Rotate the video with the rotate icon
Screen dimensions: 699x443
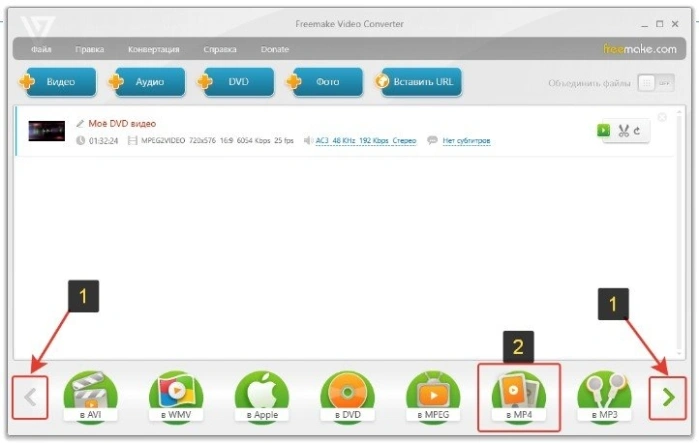(x=637, y=131)
